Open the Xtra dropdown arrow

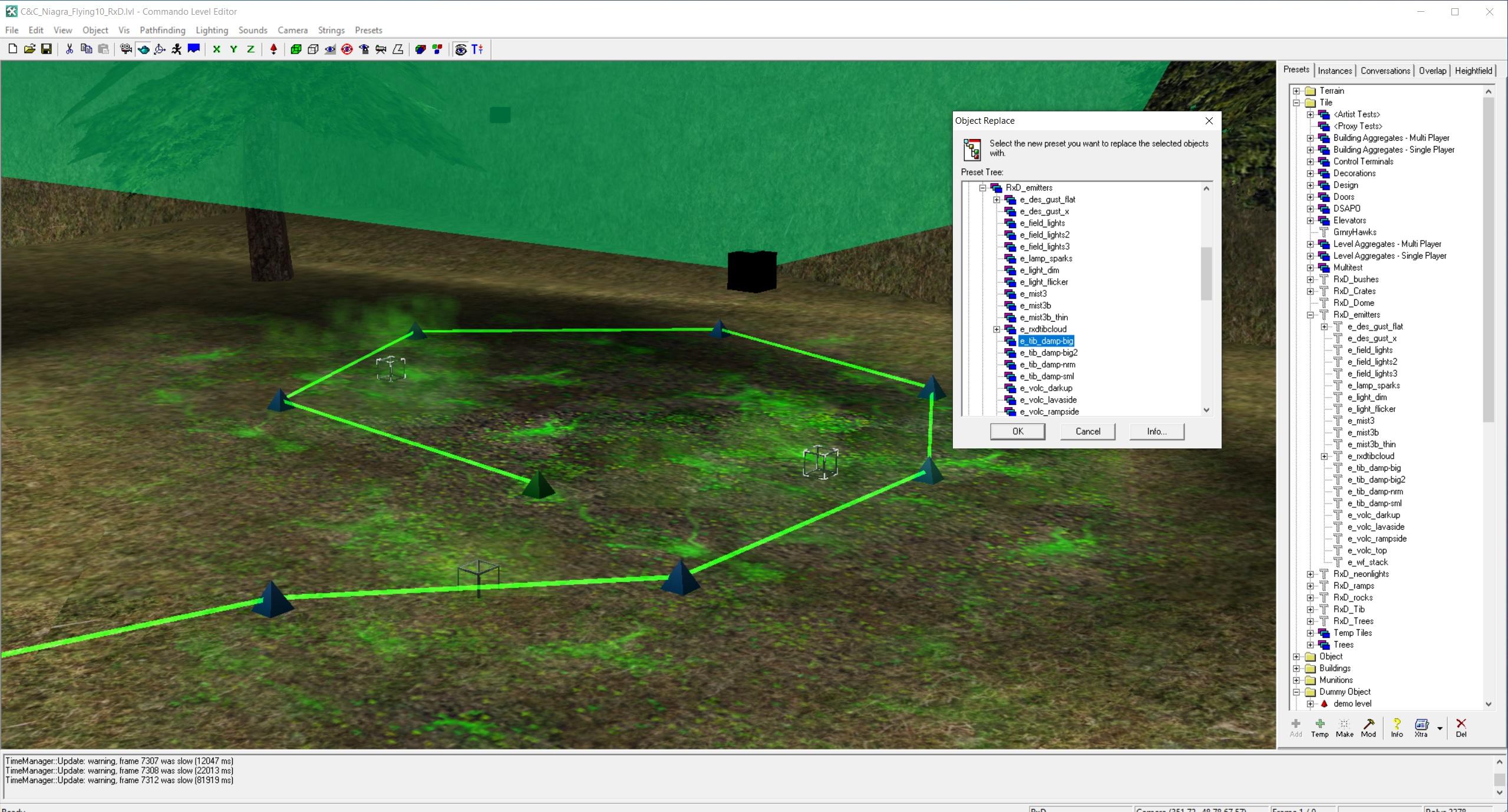pyautogui.click(x=1440, y=728)
